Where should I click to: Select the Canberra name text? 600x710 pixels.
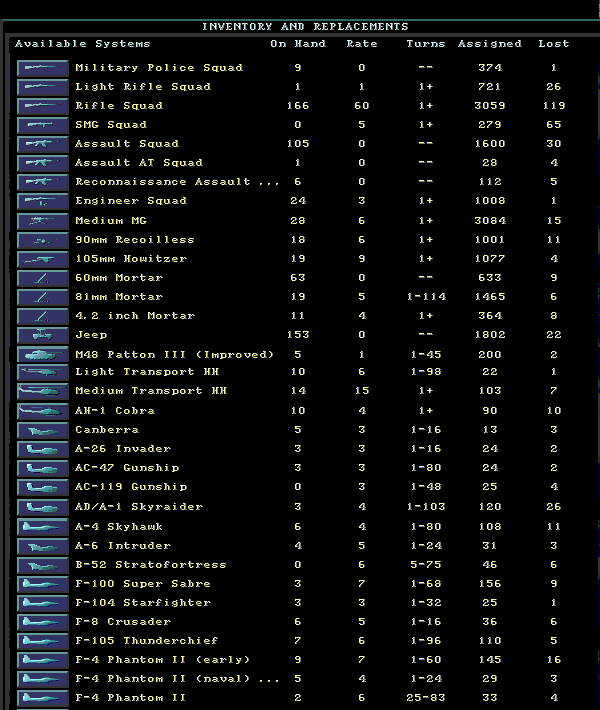point(107,430)
